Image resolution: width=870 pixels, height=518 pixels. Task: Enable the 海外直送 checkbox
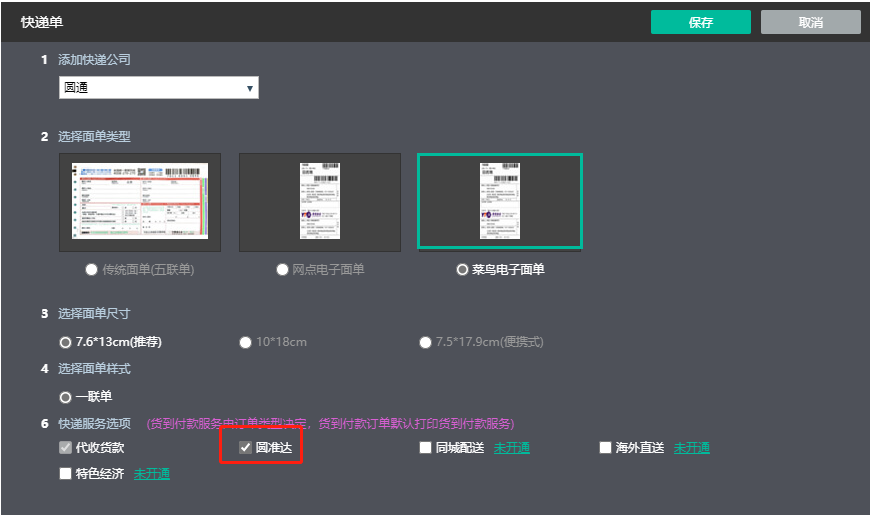point(605,448)
